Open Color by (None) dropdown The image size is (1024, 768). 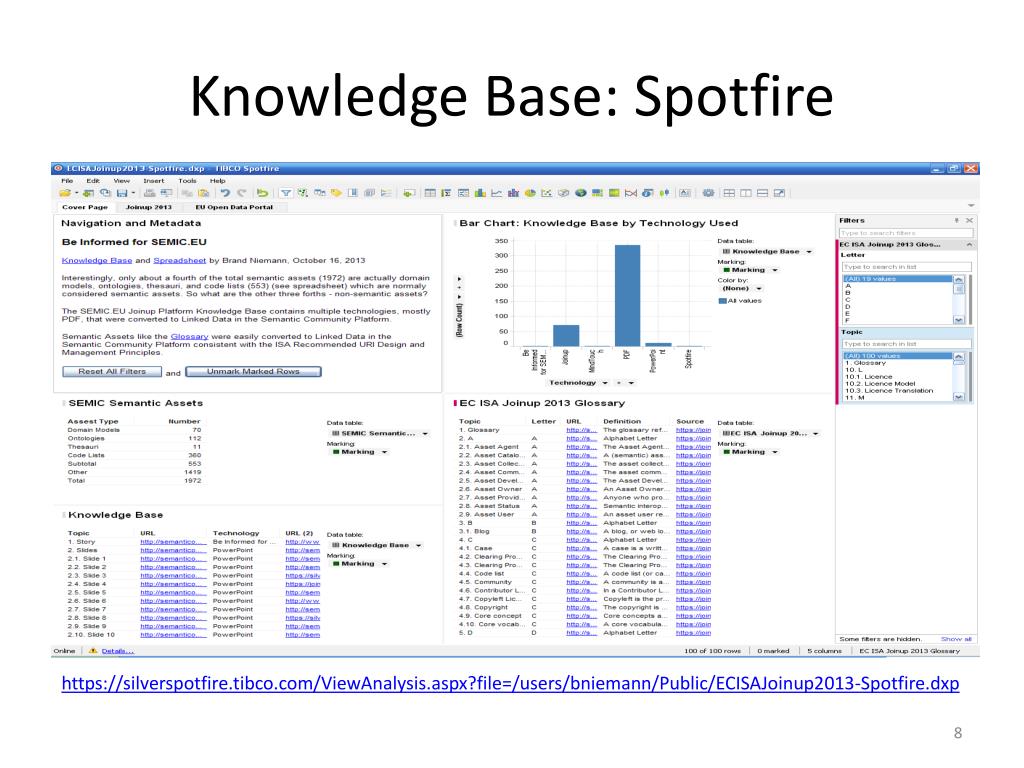tap(759, 288)
